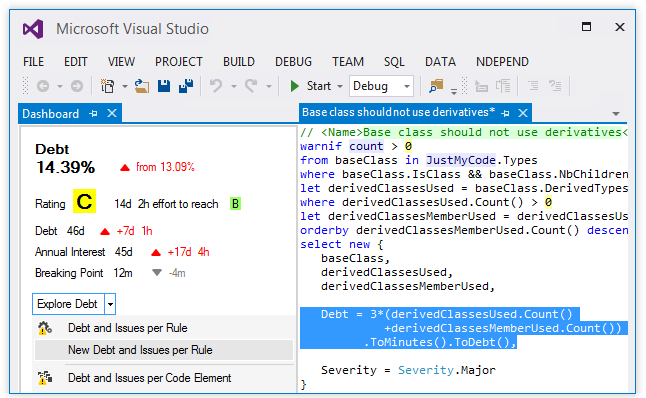
Task: Open the TEAM menu
Action: coord(348,62)
